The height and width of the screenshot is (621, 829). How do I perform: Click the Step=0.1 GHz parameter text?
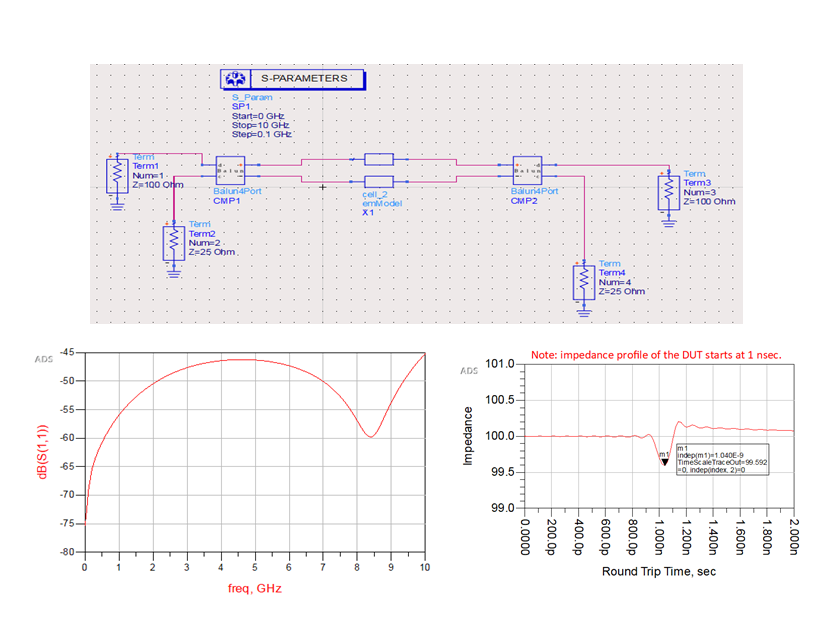(262, 134)
